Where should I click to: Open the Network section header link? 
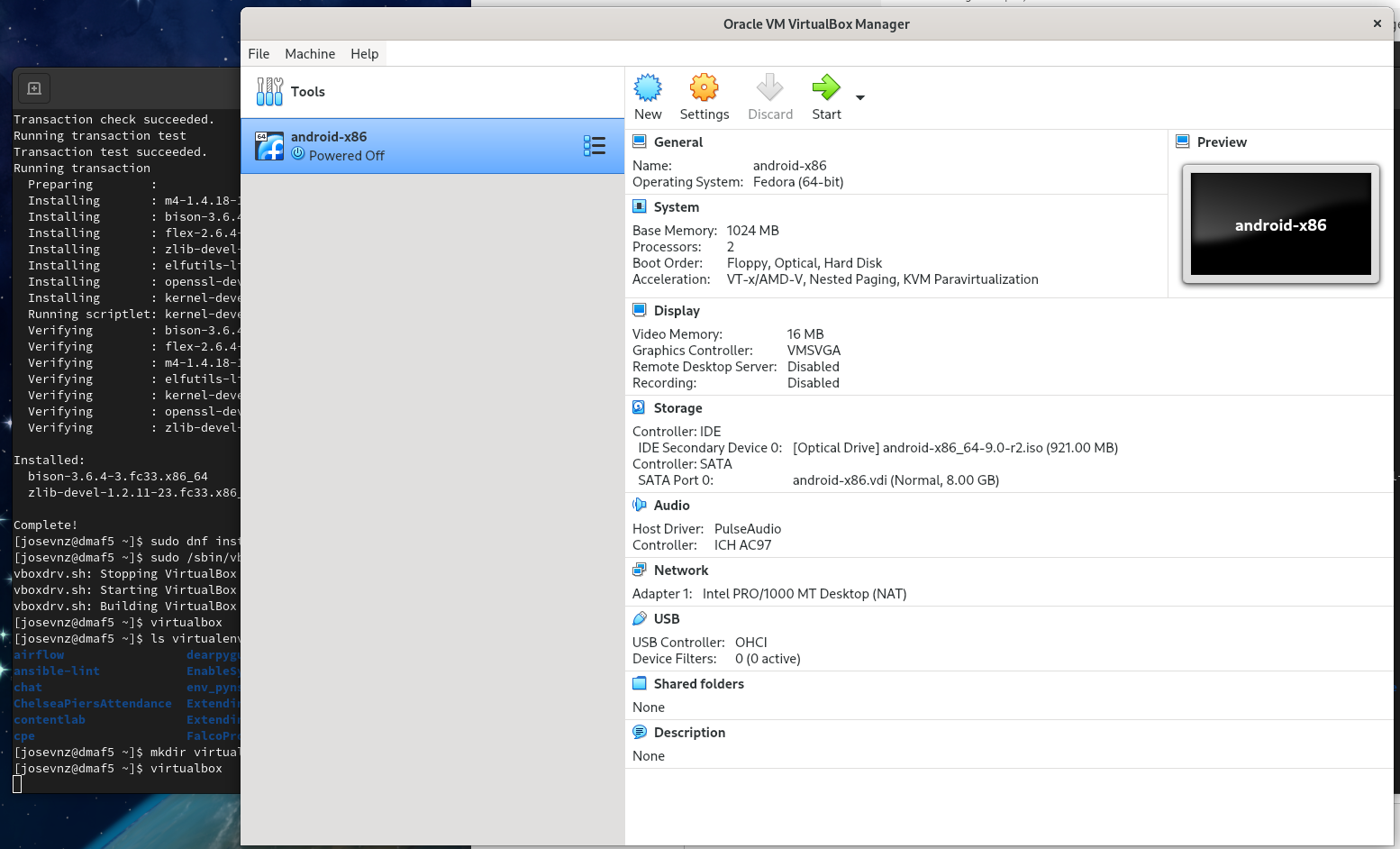point(680,571)
